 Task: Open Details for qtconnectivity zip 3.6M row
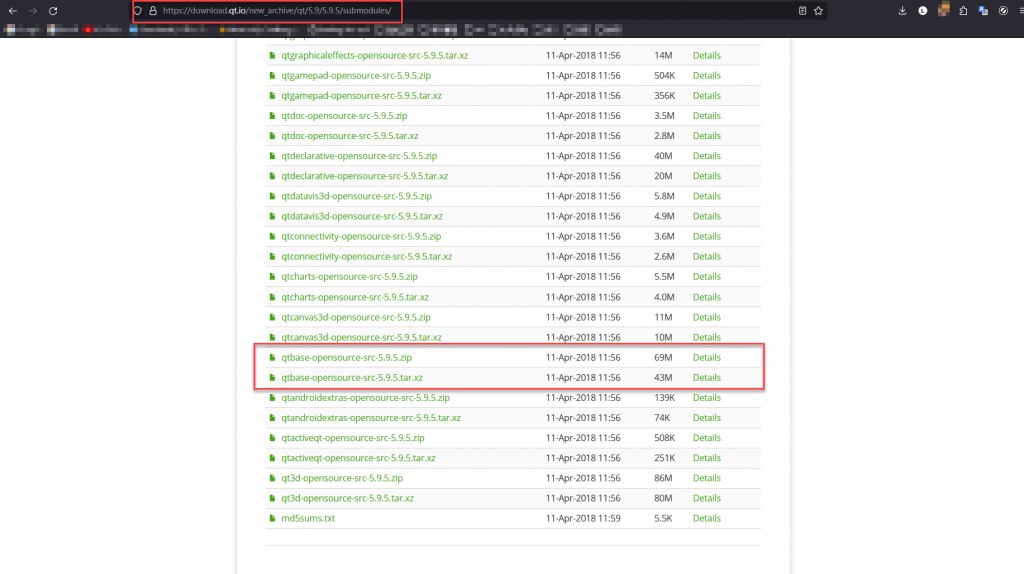[707, 236]
